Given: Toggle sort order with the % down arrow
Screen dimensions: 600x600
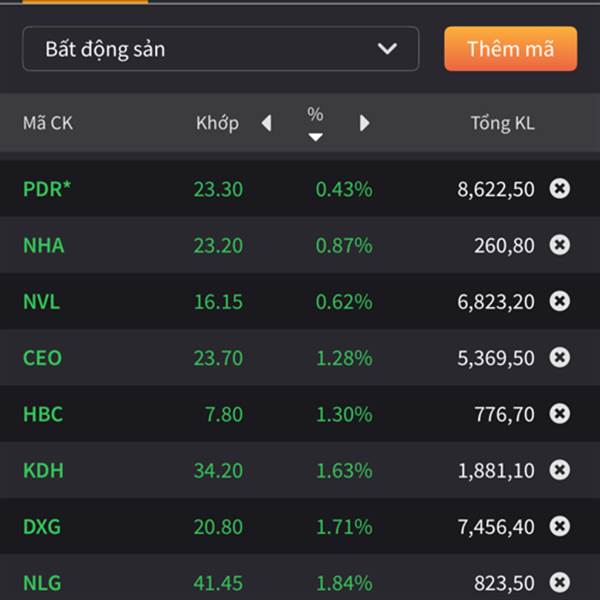Looking at the screenshot, I should [x=315, y=137].
